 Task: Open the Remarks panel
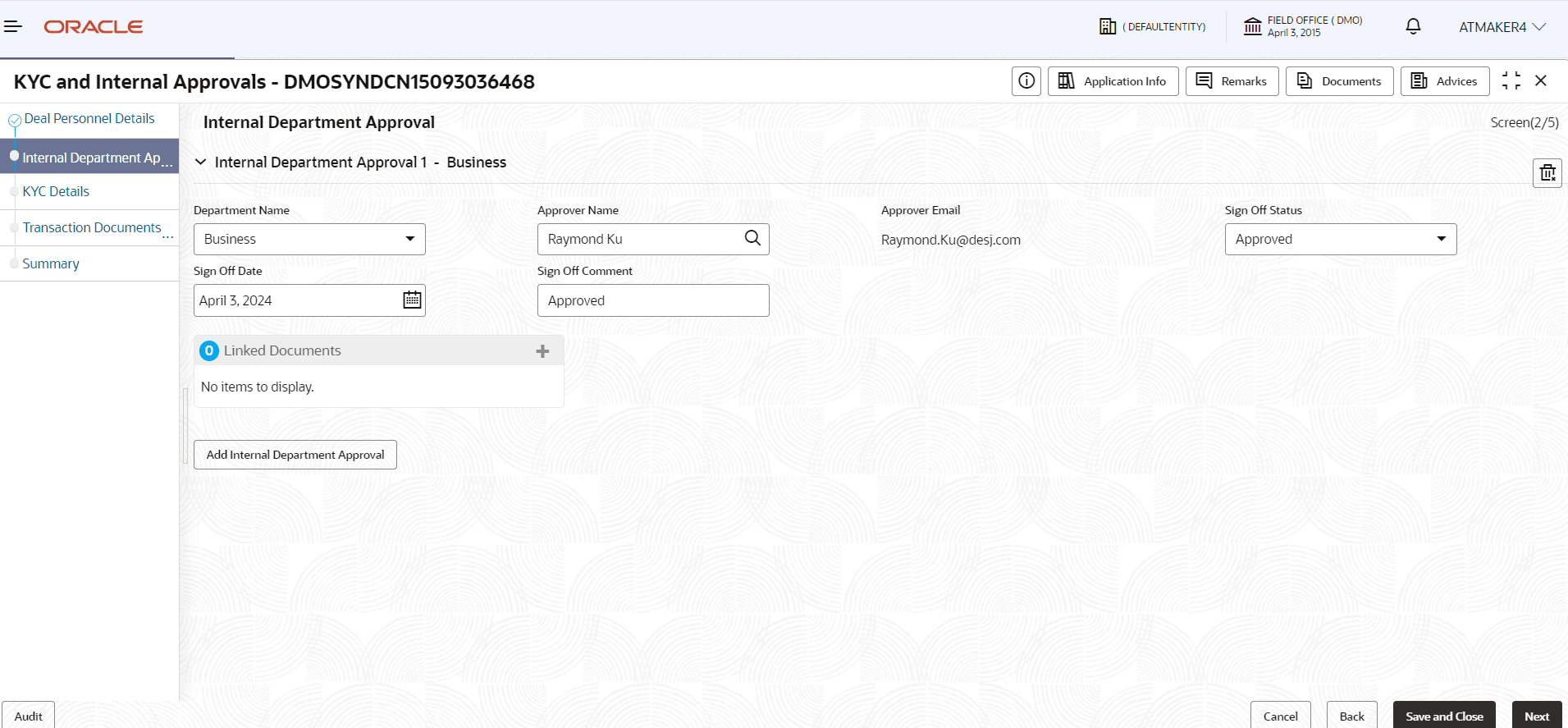1232,81
